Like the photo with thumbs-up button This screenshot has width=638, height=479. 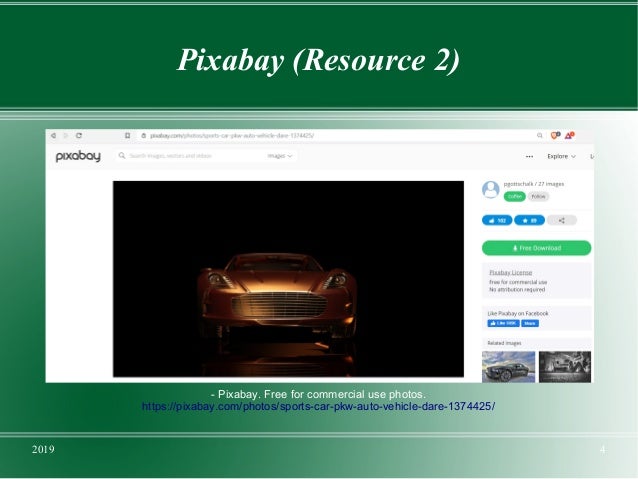coord(497,220)
